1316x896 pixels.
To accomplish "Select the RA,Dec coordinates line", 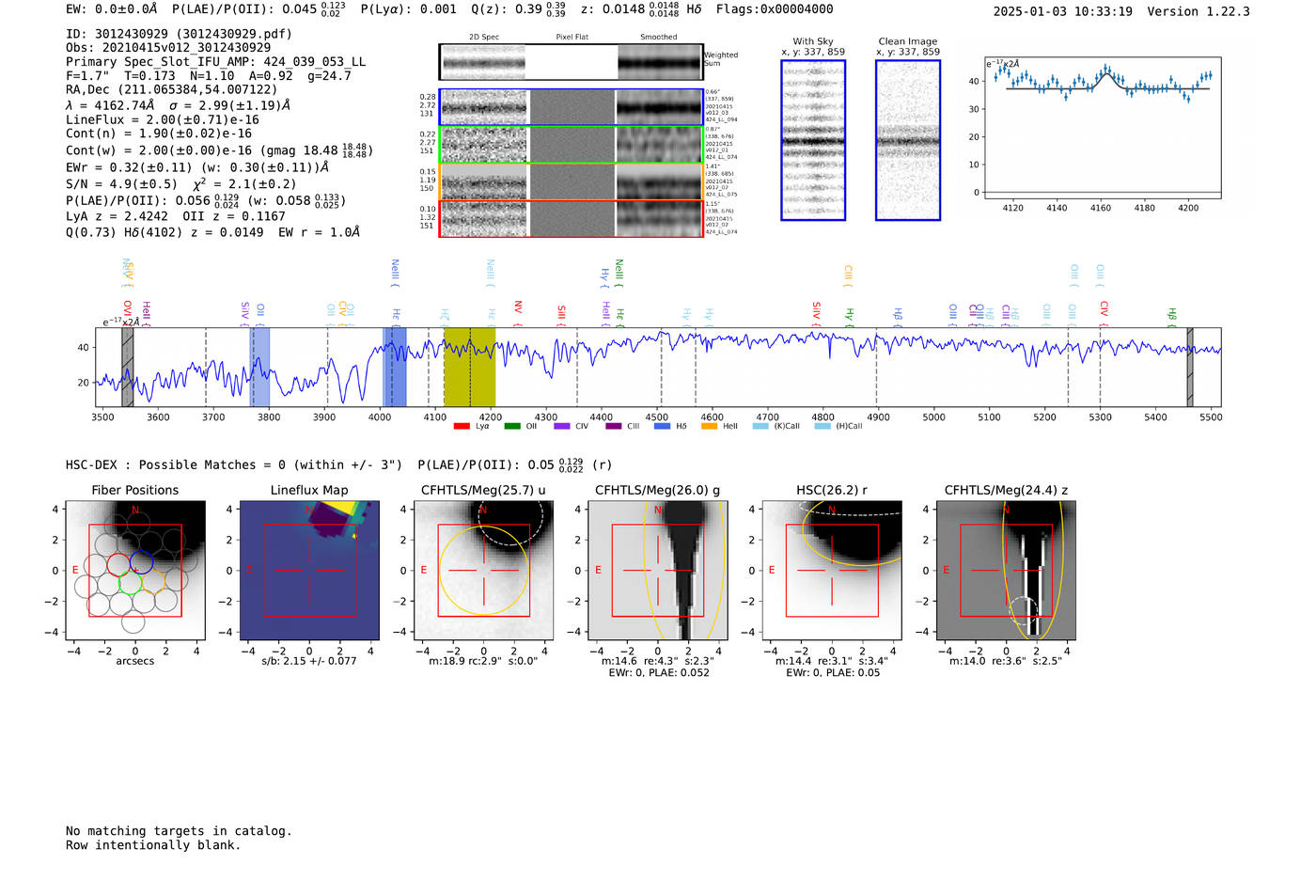I will point(171,90).
